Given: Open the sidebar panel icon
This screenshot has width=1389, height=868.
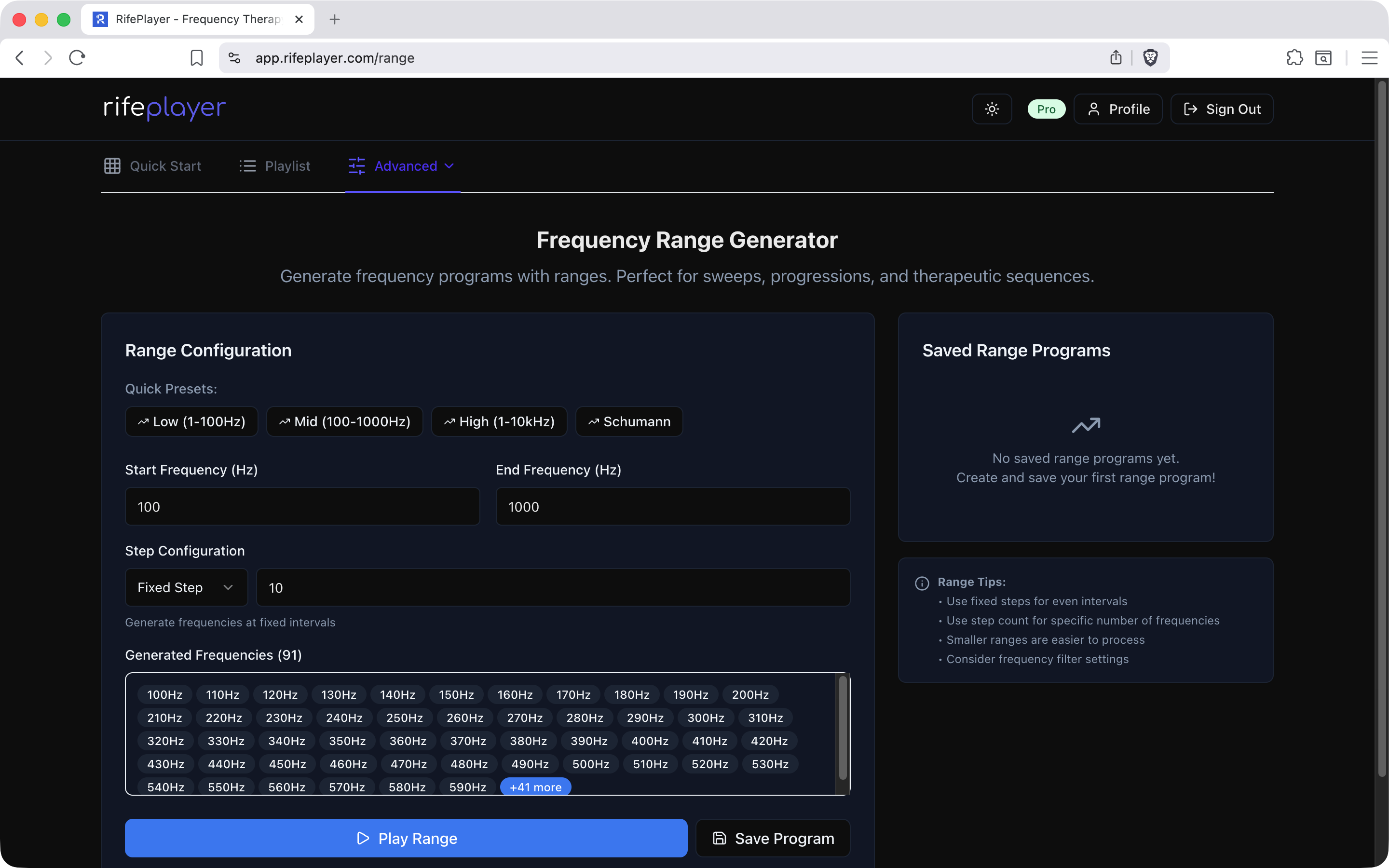Looking at the screenshot, I should [x=1323, y=58].
